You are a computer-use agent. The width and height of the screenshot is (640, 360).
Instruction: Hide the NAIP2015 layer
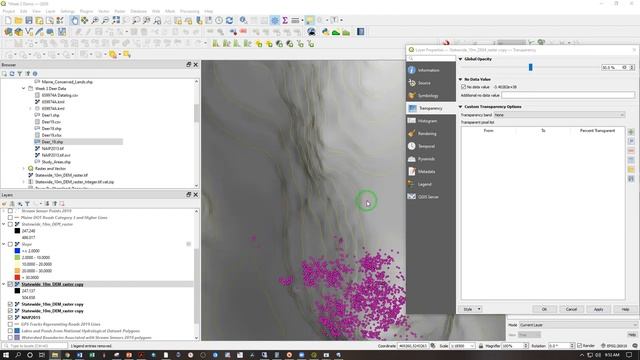[11, 317]
